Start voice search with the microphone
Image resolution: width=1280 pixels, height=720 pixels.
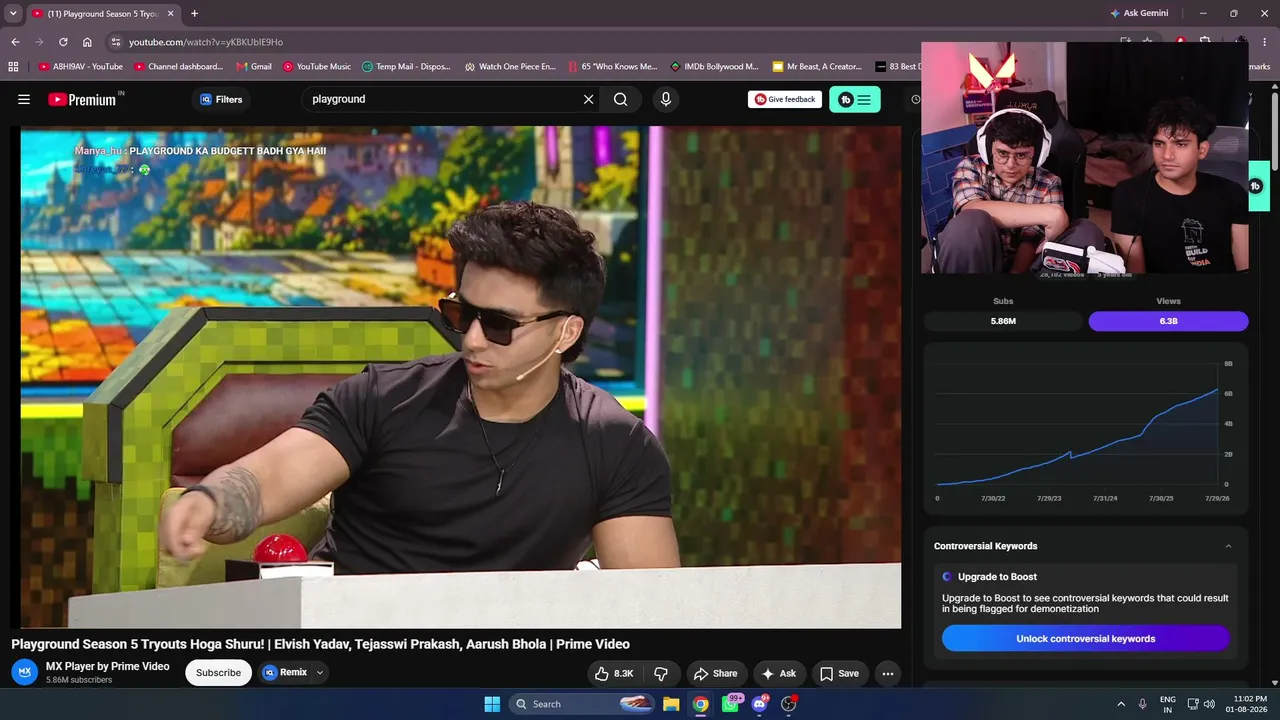666,99
